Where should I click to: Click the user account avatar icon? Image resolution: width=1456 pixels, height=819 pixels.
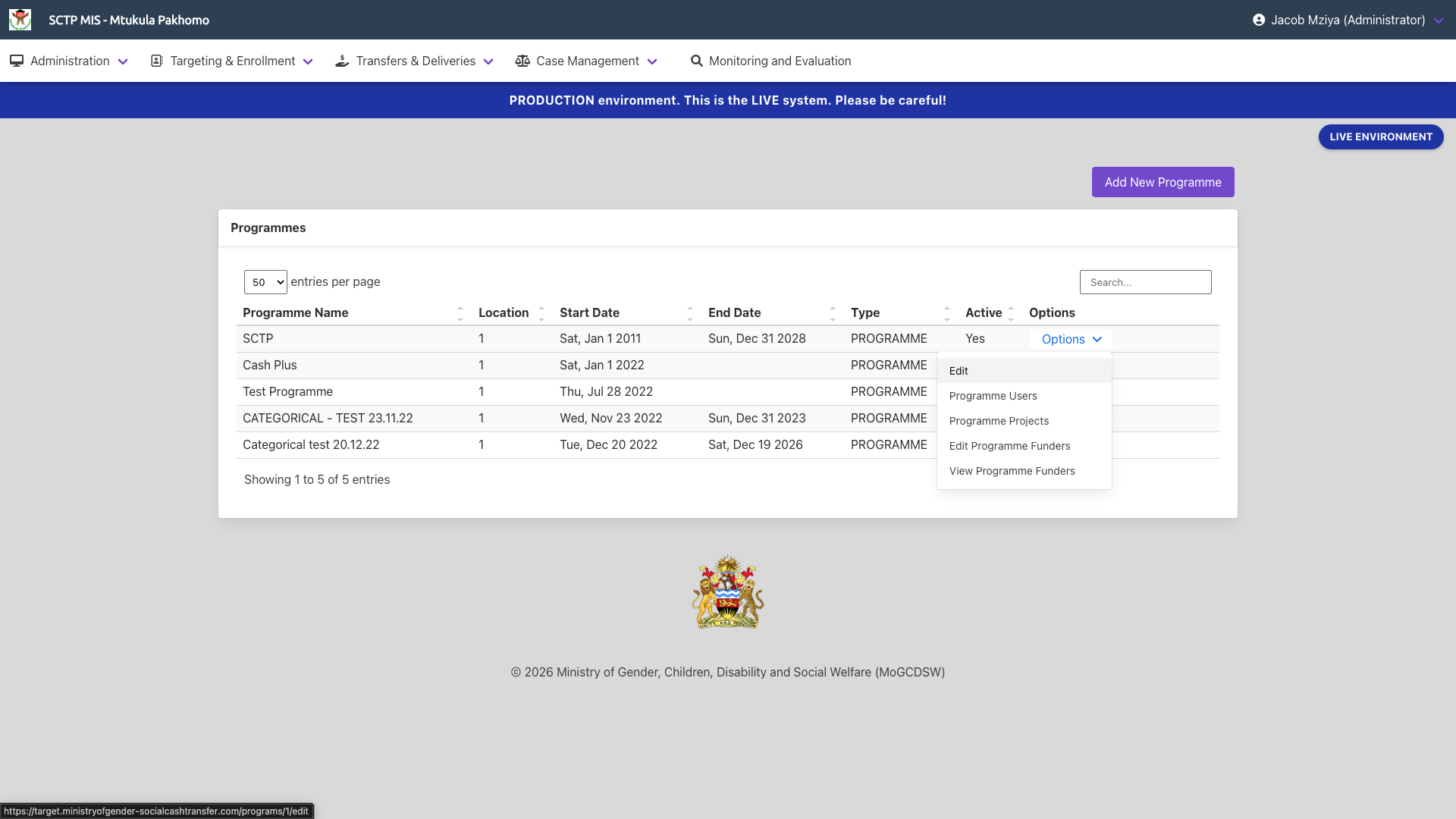(1259, 20)
